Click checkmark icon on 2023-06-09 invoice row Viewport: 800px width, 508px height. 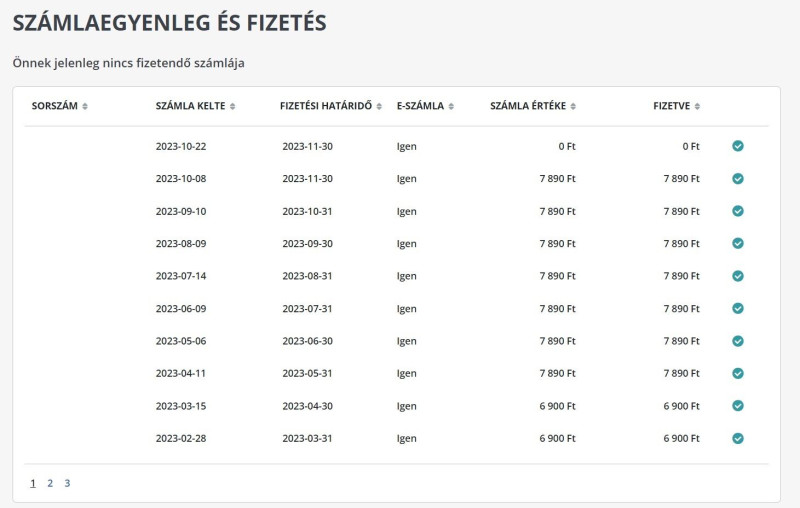point(738,308)
